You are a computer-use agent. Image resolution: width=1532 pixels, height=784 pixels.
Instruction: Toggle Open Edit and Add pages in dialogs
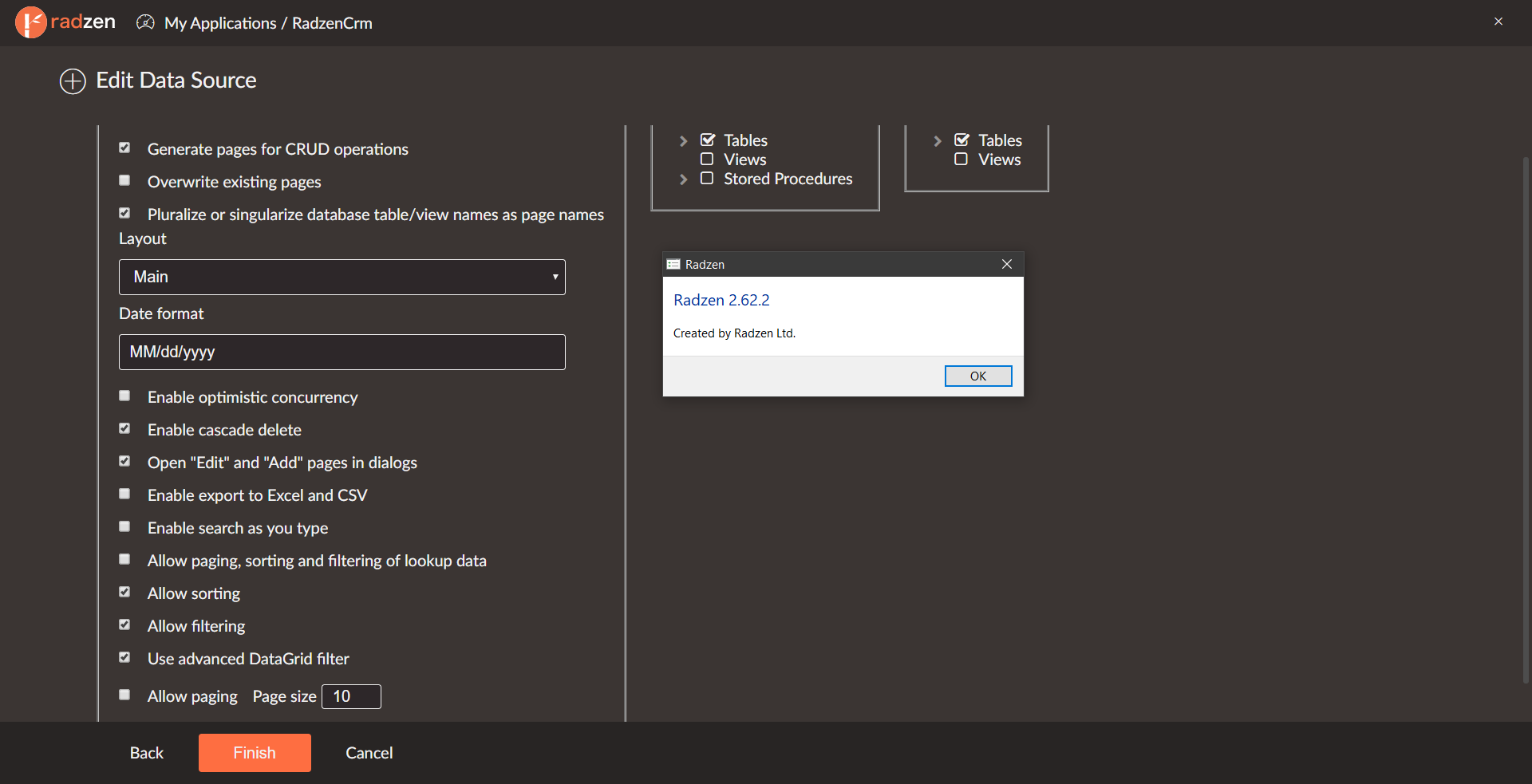point(124,461)
